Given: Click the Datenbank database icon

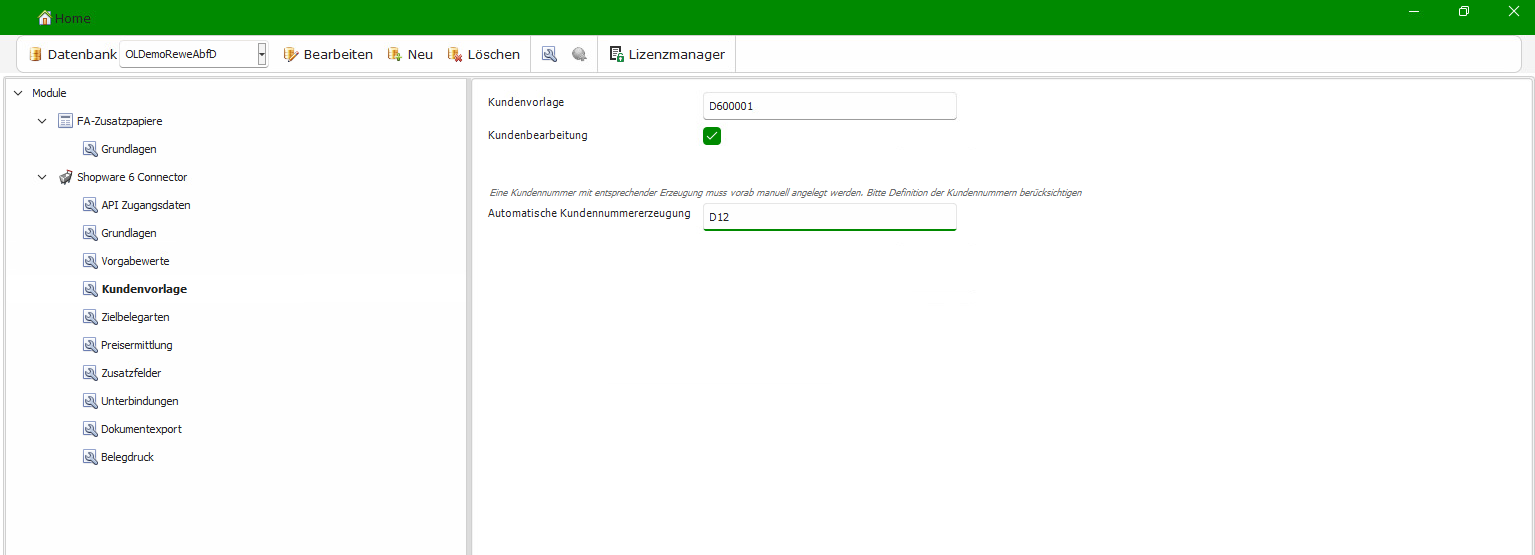Looking at the screenshot, I should click(x=36, y=55).
